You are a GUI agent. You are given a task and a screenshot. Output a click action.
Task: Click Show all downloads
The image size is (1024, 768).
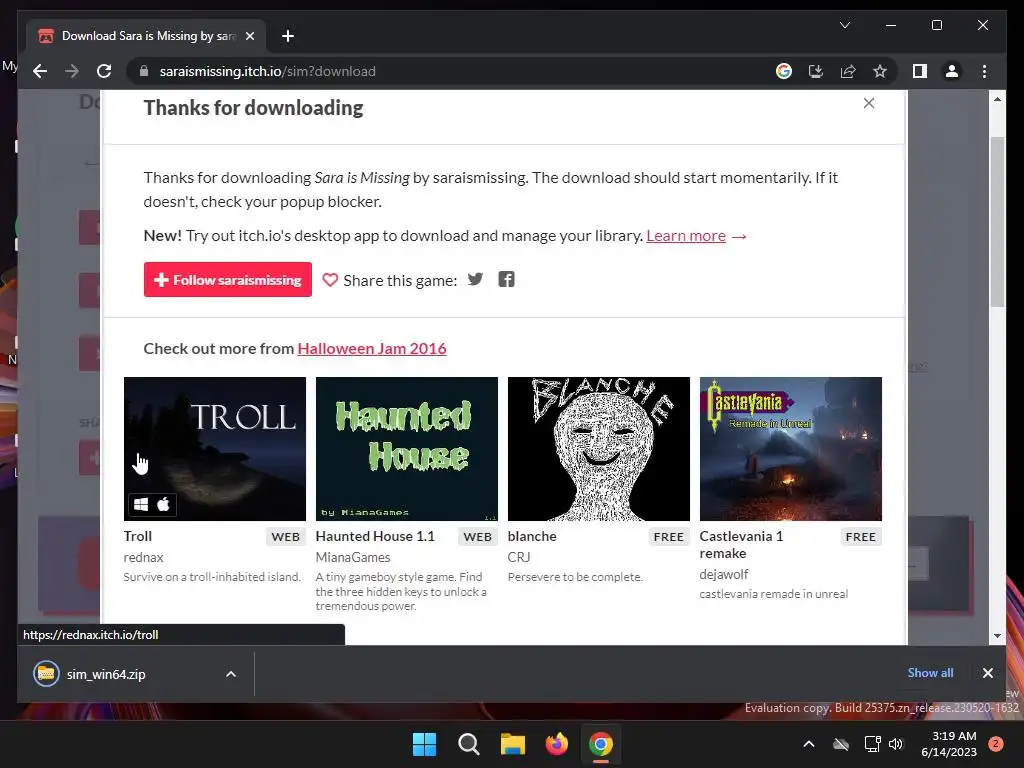click(x=930, y=673)
